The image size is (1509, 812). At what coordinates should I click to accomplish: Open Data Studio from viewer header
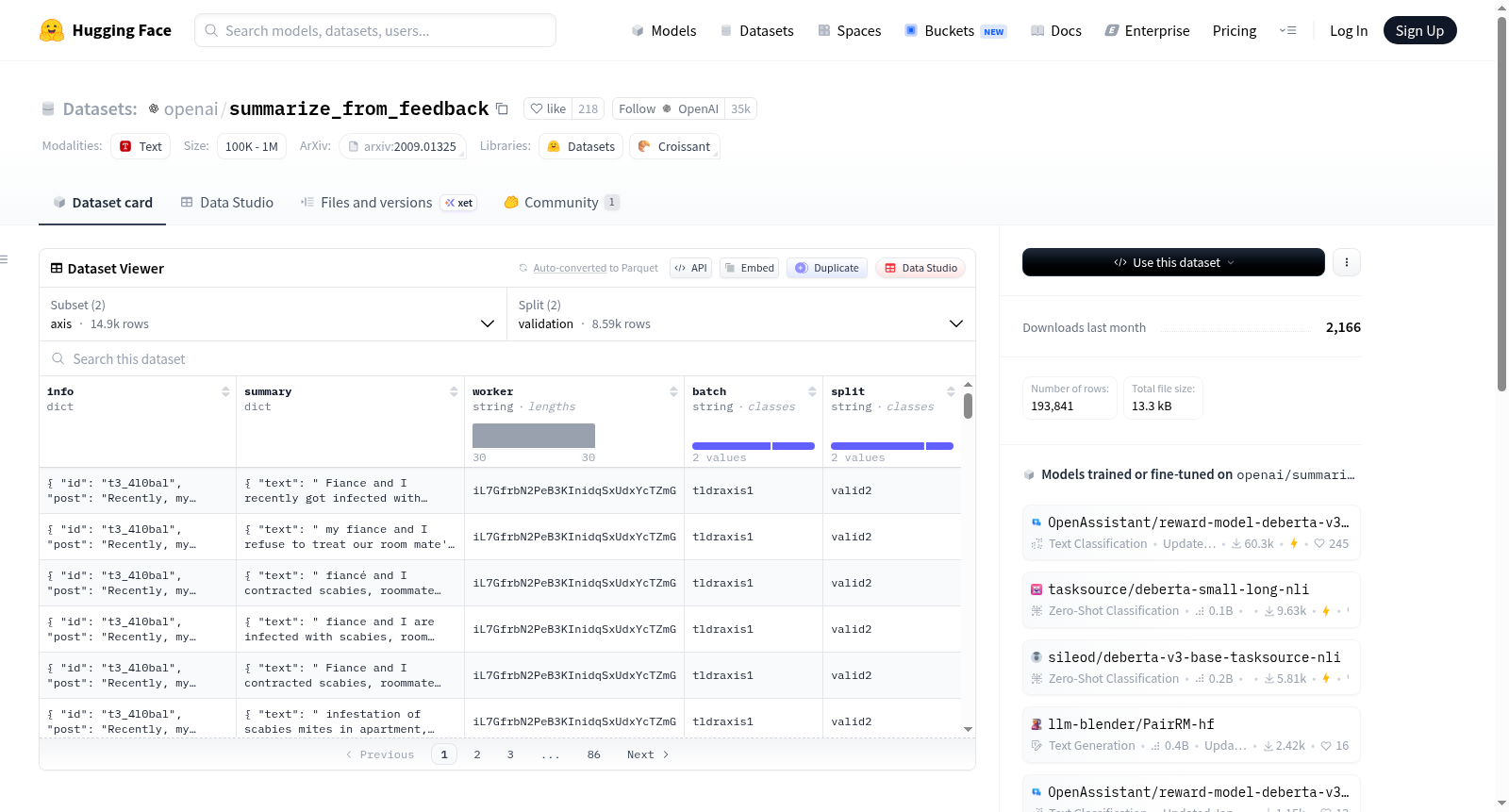pos(920,268)
